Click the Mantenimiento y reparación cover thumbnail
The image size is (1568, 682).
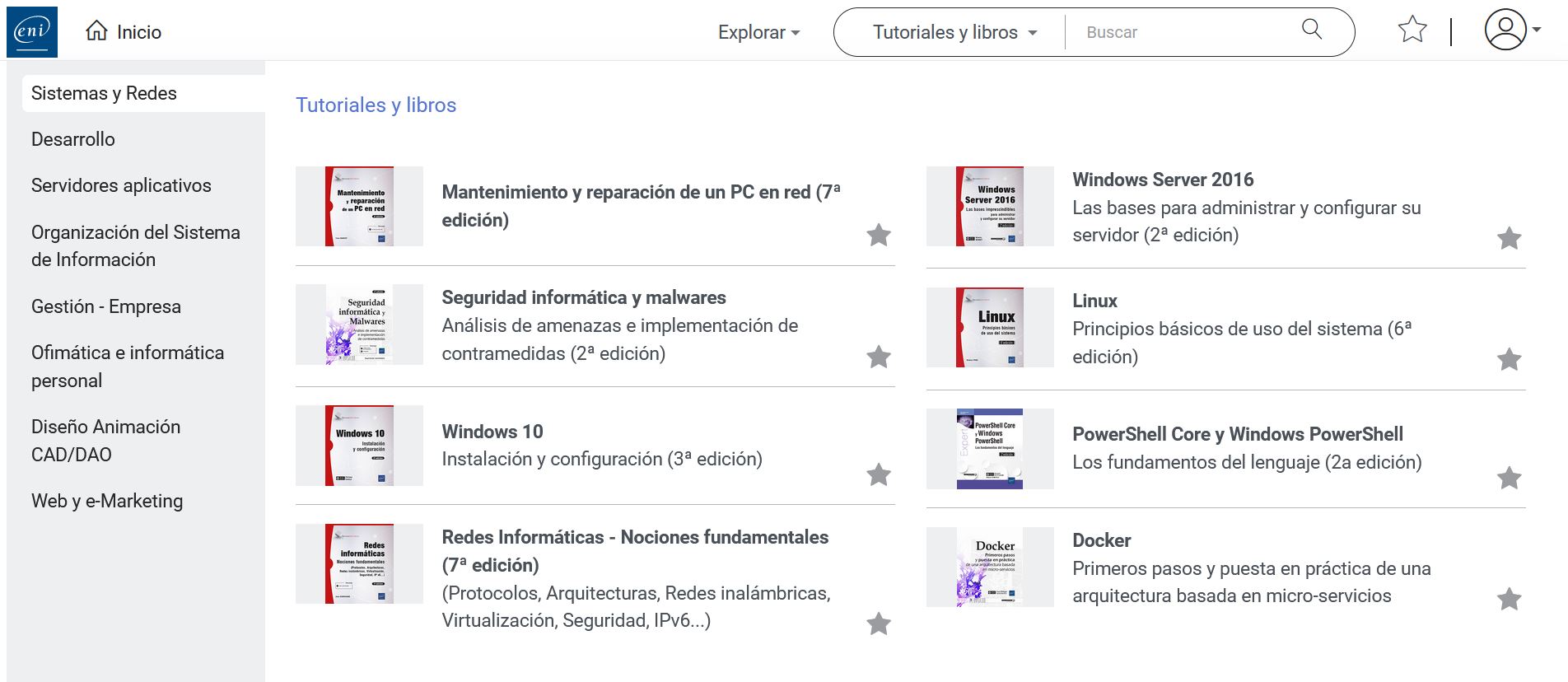(x=359, y=206)
